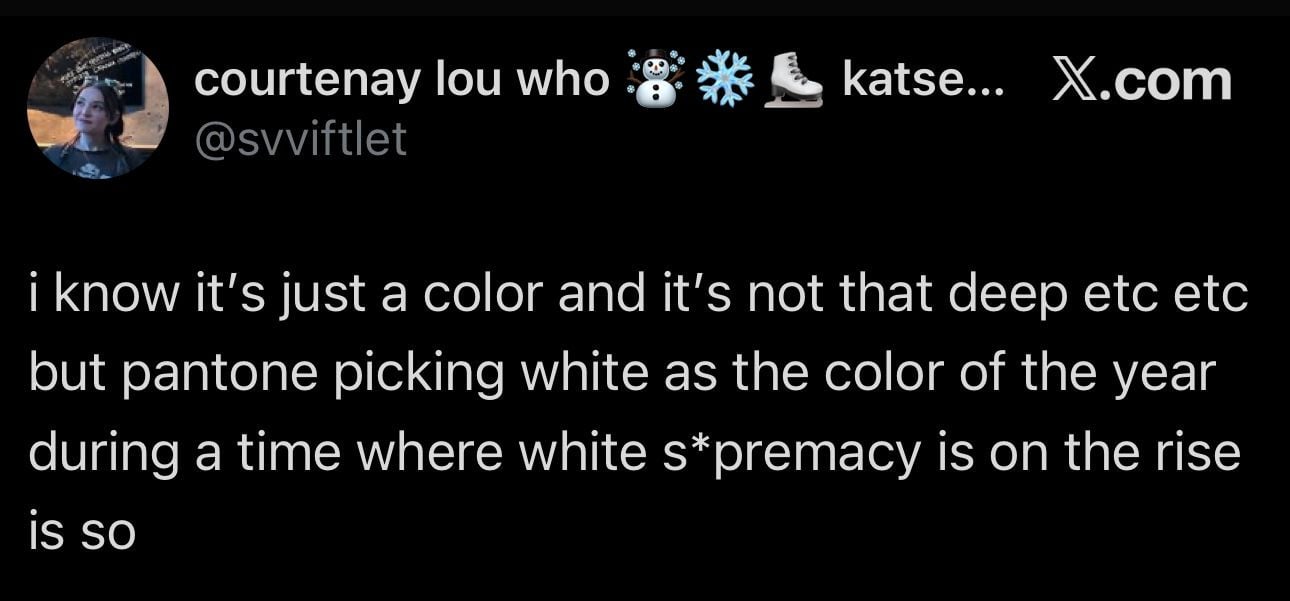Click the word "during" in the tweet
The width and height of the screenshot is (1290, 601).
(x=97, y=453)
